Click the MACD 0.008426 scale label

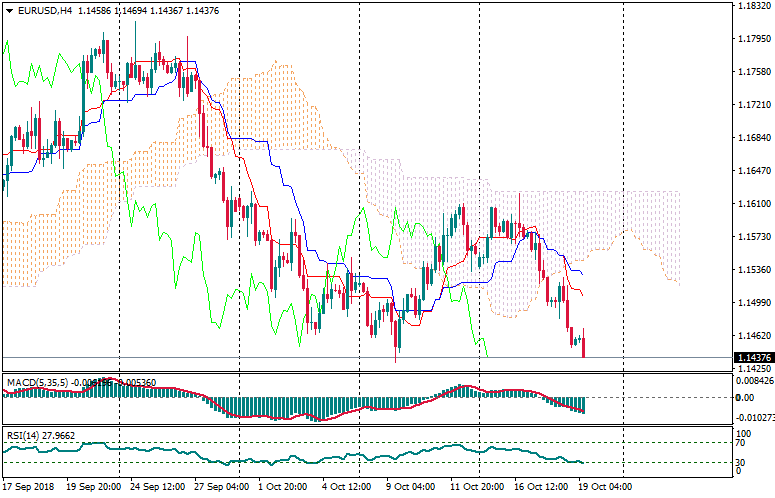pyautogui.click(x=753, y=380)
